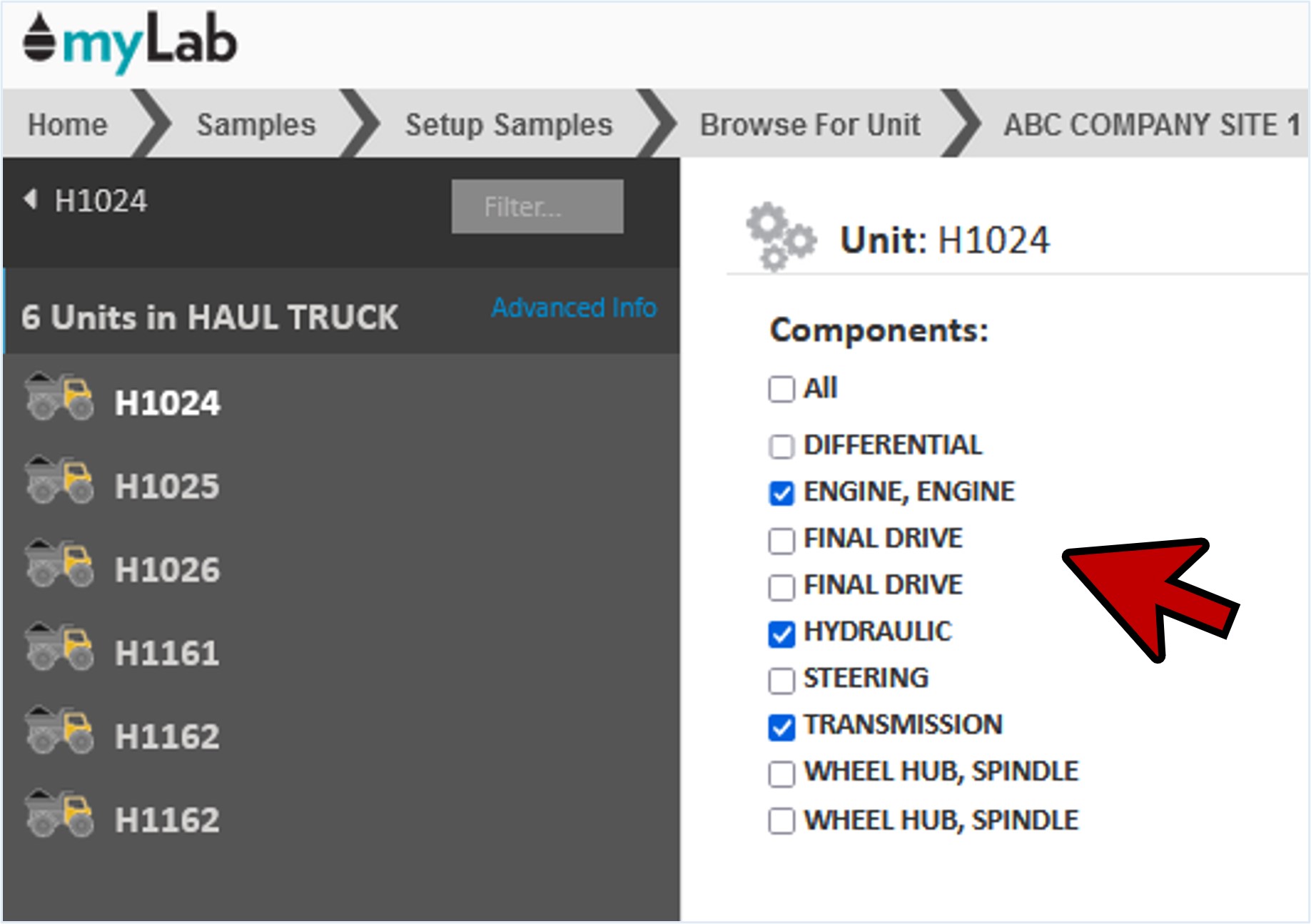Enable the All components checkbox

781,390
